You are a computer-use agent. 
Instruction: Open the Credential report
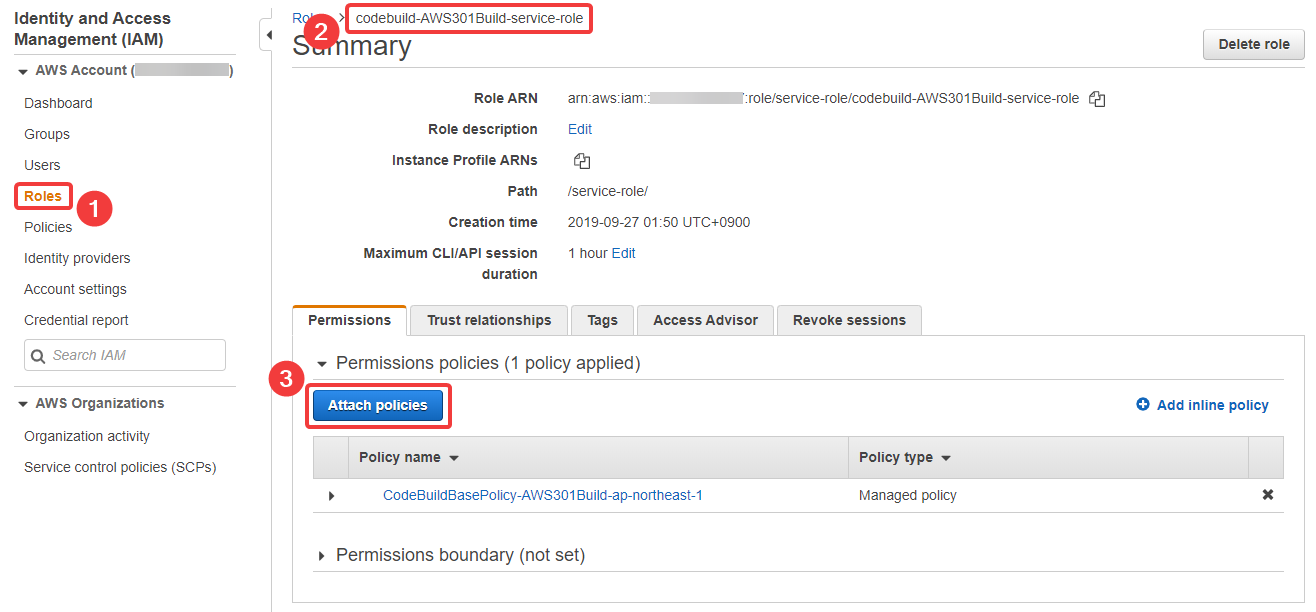tap(76, 320)
